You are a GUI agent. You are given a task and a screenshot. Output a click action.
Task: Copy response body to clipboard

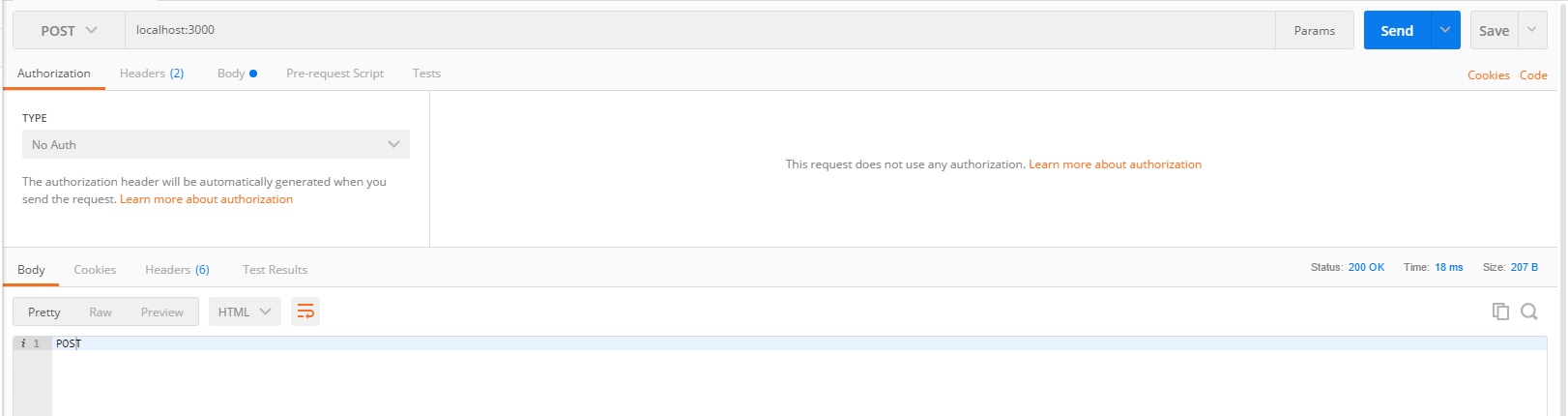(1500, 312)
